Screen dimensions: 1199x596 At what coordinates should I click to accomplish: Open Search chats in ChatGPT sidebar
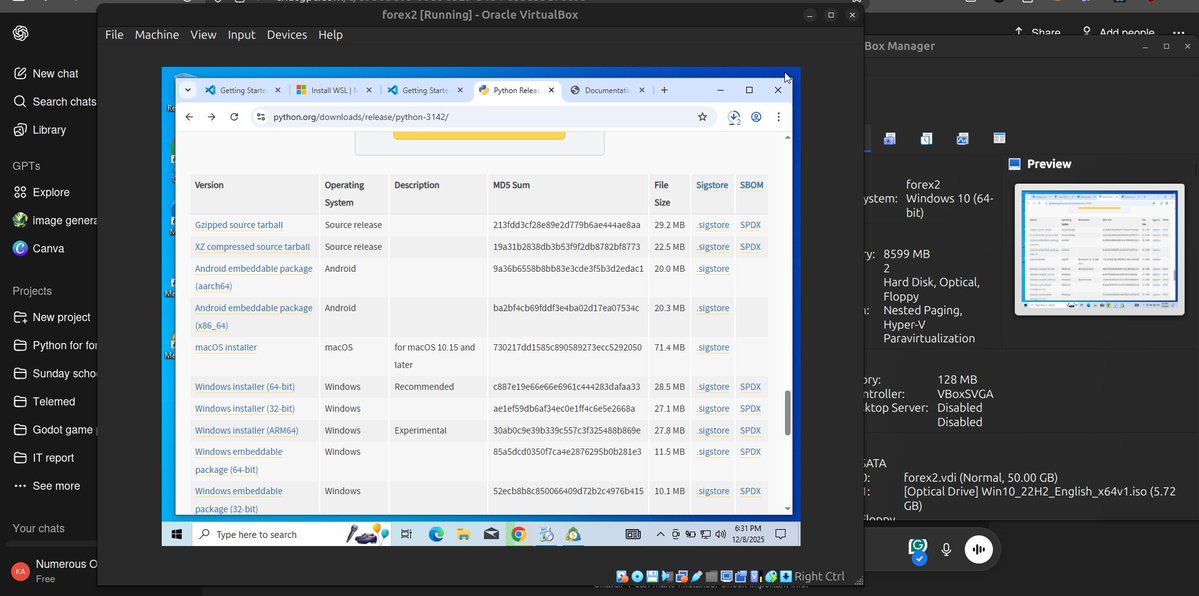[54, 102]
